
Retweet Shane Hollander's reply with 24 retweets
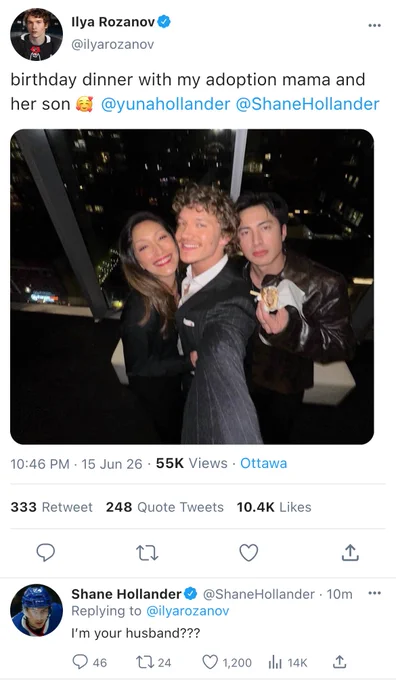(154, 662)
